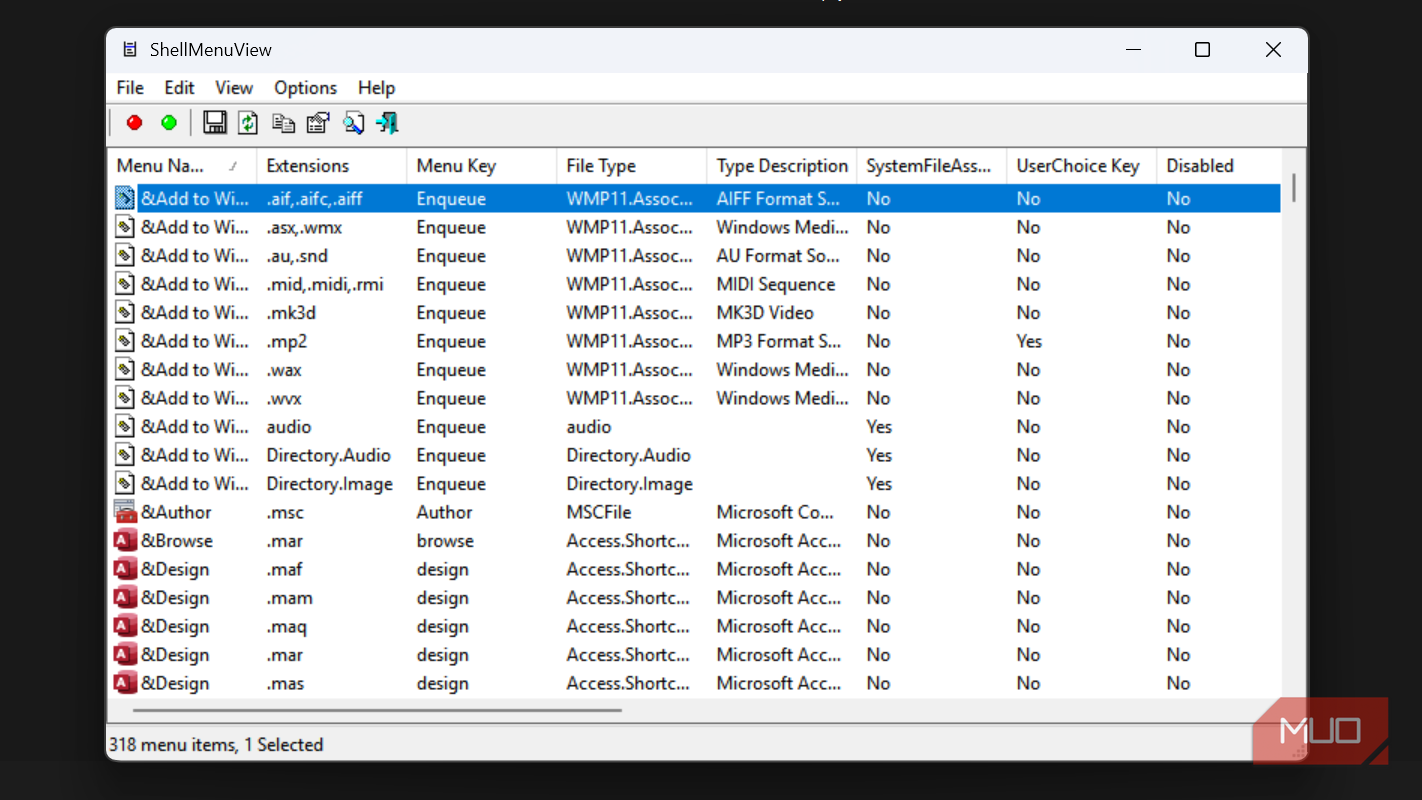This screenshot has width=1422, height=800.
Task: Click the row icon of the .wvx entry
Action: (x=125, y=398)
